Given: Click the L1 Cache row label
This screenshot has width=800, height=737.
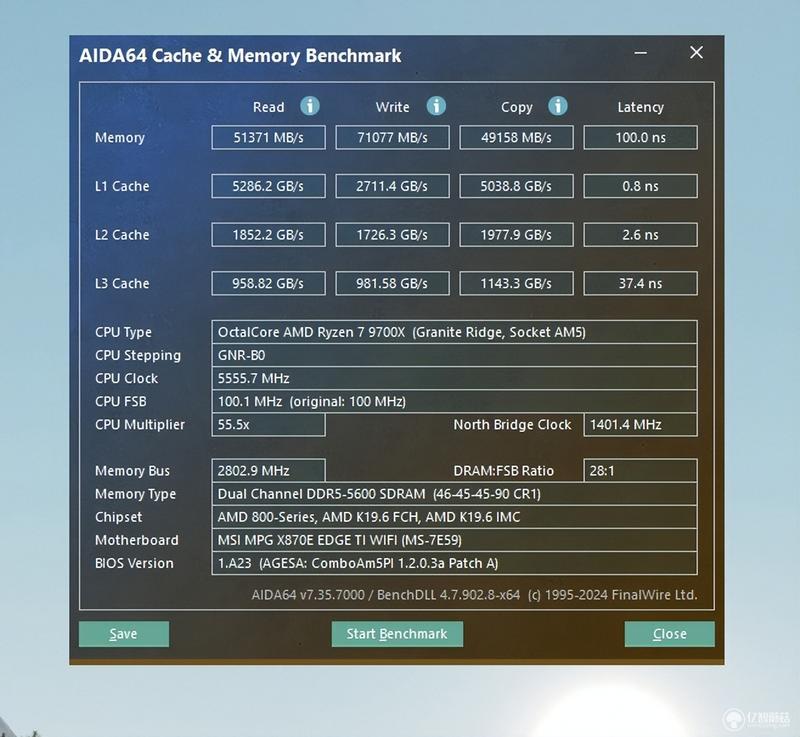Looking at the screenshot, I should click(x=122, y=186).
